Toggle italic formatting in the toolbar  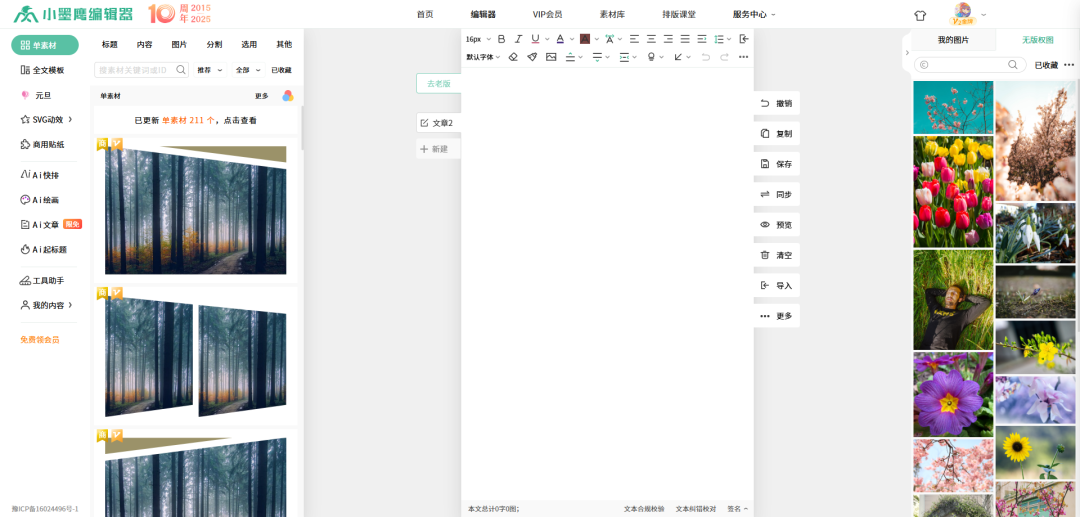tap(519, 39)
